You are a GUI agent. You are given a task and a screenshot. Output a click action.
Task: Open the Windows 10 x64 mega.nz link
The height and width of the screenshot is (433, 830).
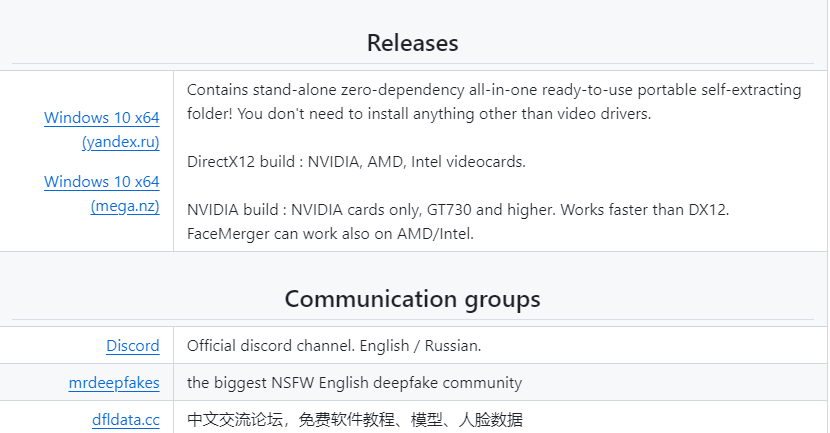pos(102,182)
